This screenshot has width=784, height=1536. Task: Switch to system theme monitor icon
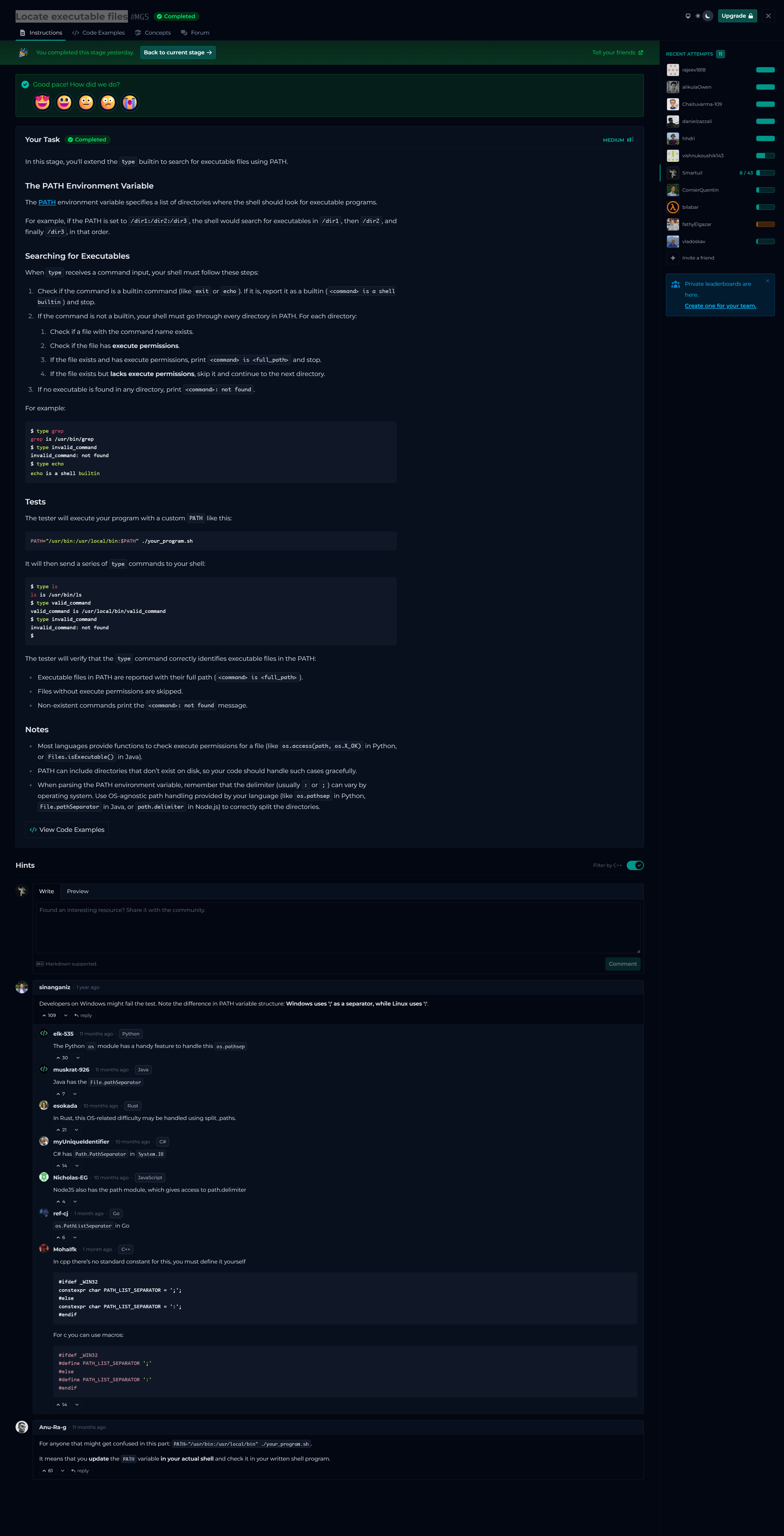click(688, 16)
